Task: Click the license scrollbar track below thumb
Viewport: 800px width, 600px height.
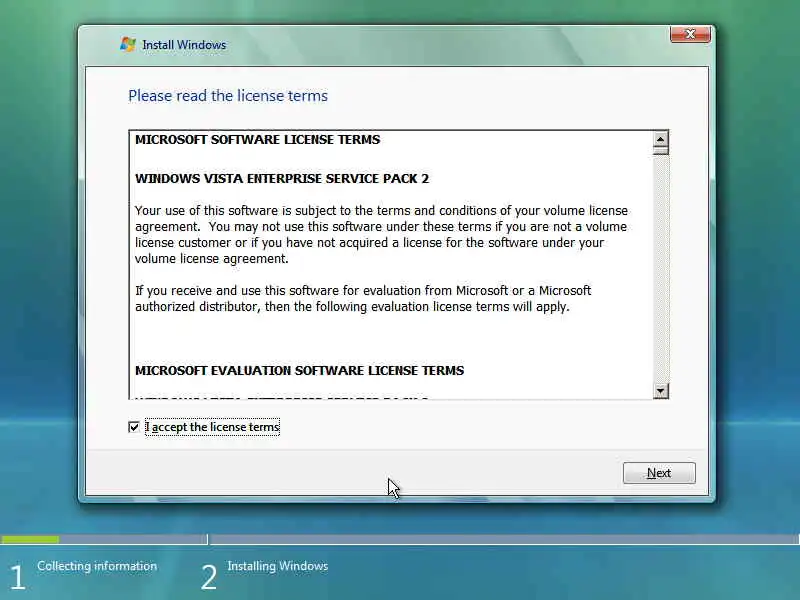Action: coord(661,269)
